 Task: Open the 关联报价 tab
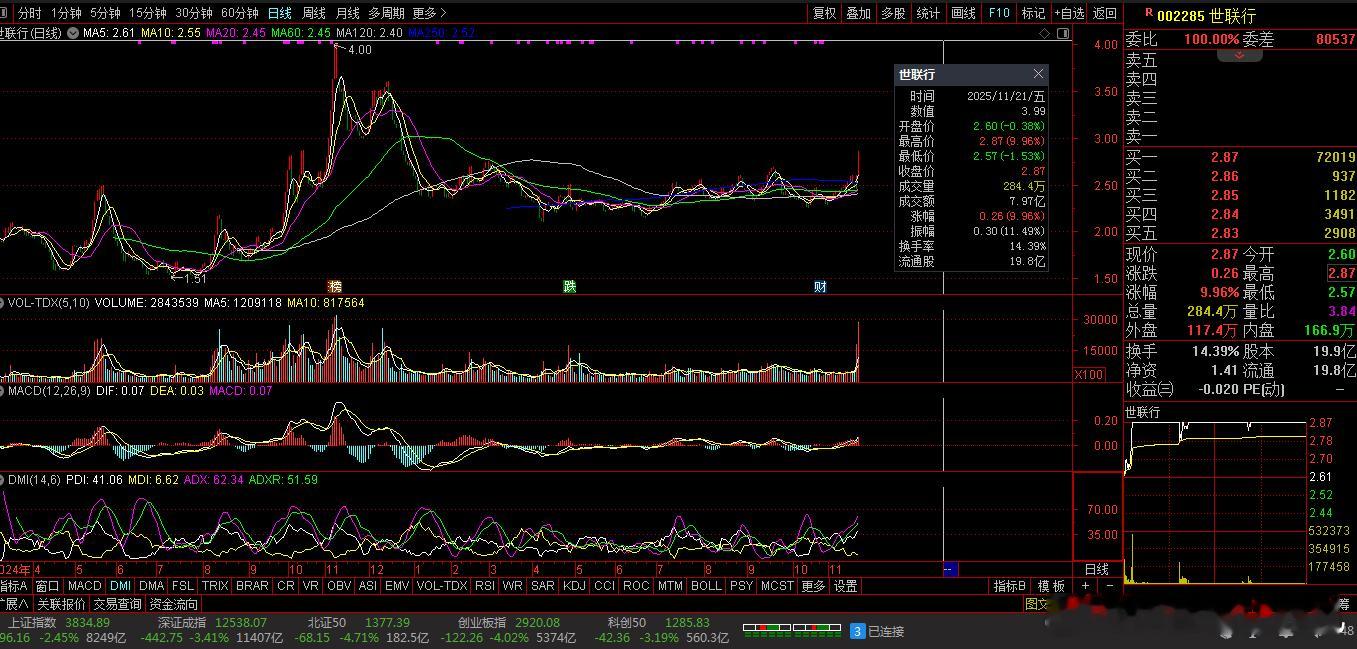61,604
